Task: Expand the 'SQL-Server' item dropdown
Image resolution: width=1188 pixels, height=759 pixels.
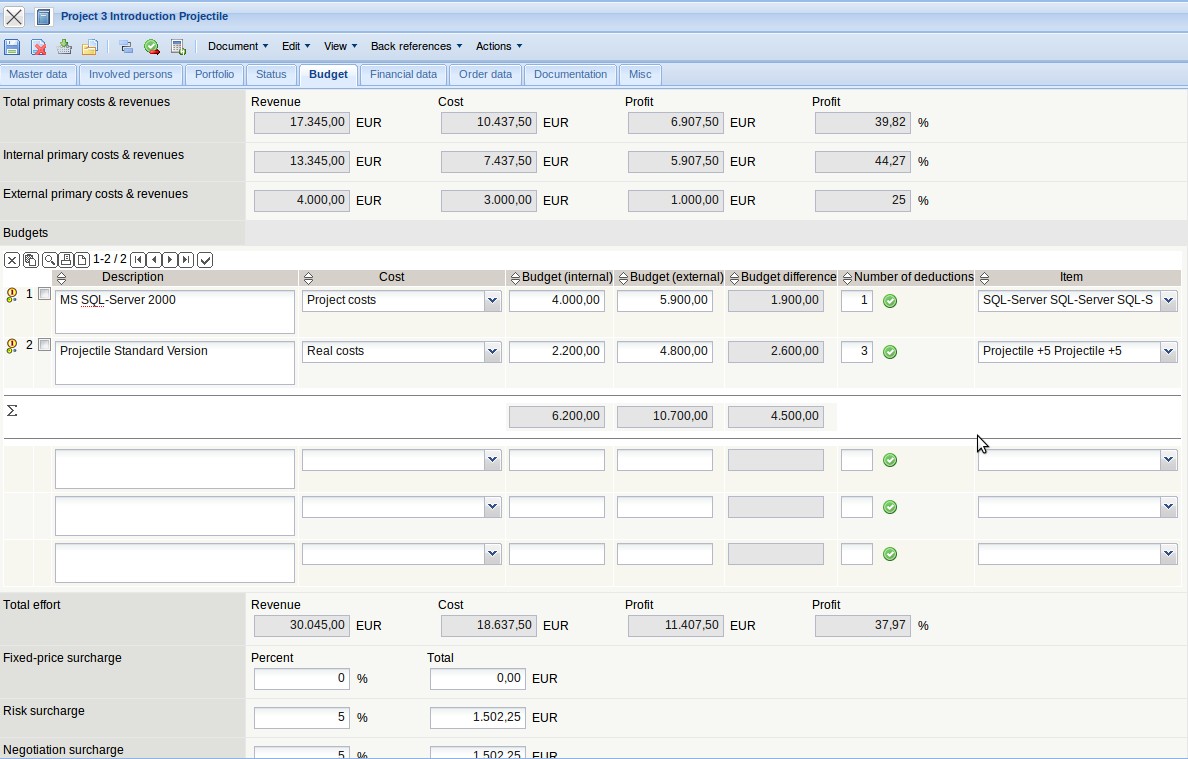Action: [x=1168, y=301]
